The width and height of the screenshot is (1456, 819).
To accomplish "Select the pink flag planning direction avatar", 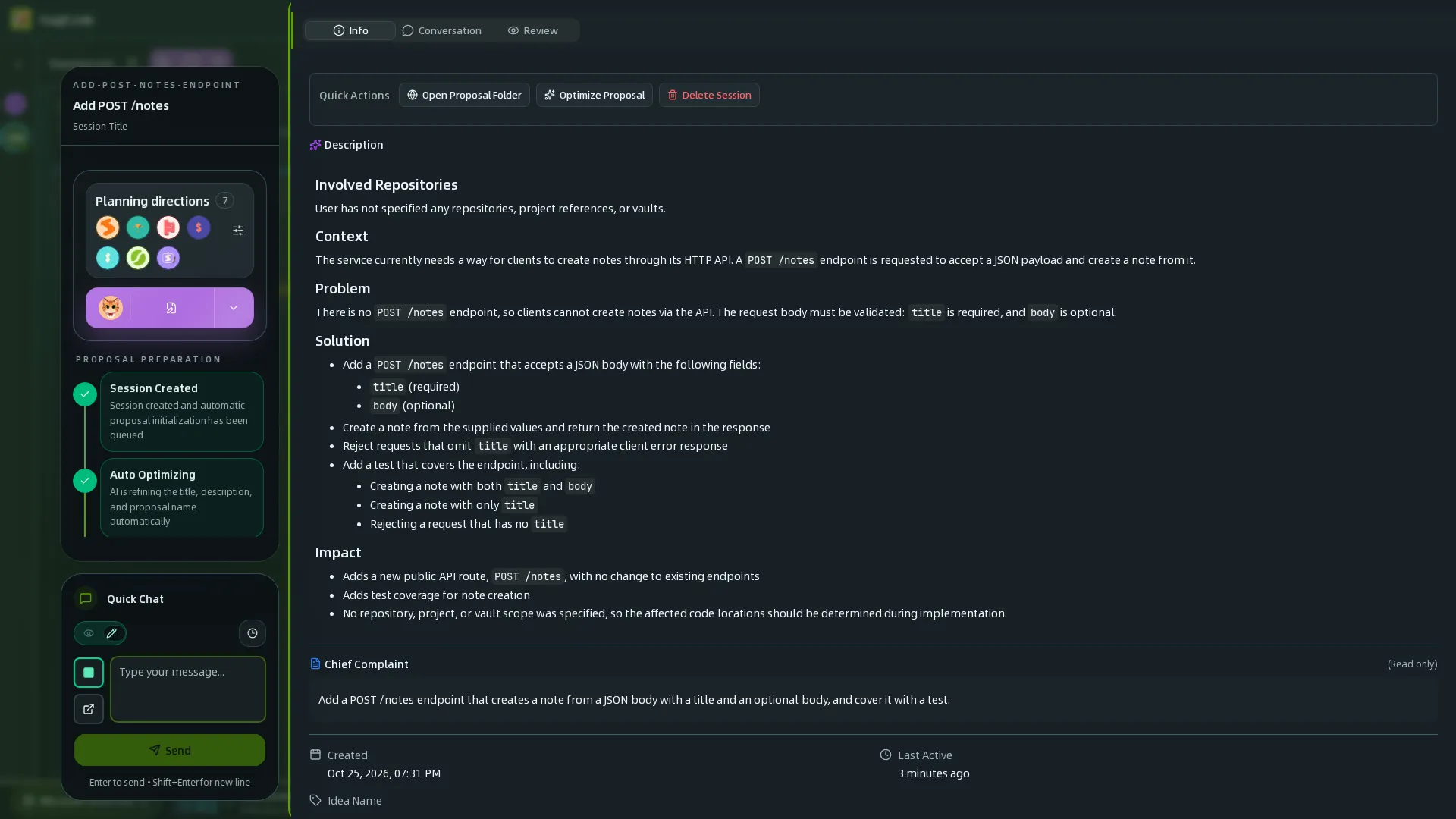I will [x=168, y=227].
